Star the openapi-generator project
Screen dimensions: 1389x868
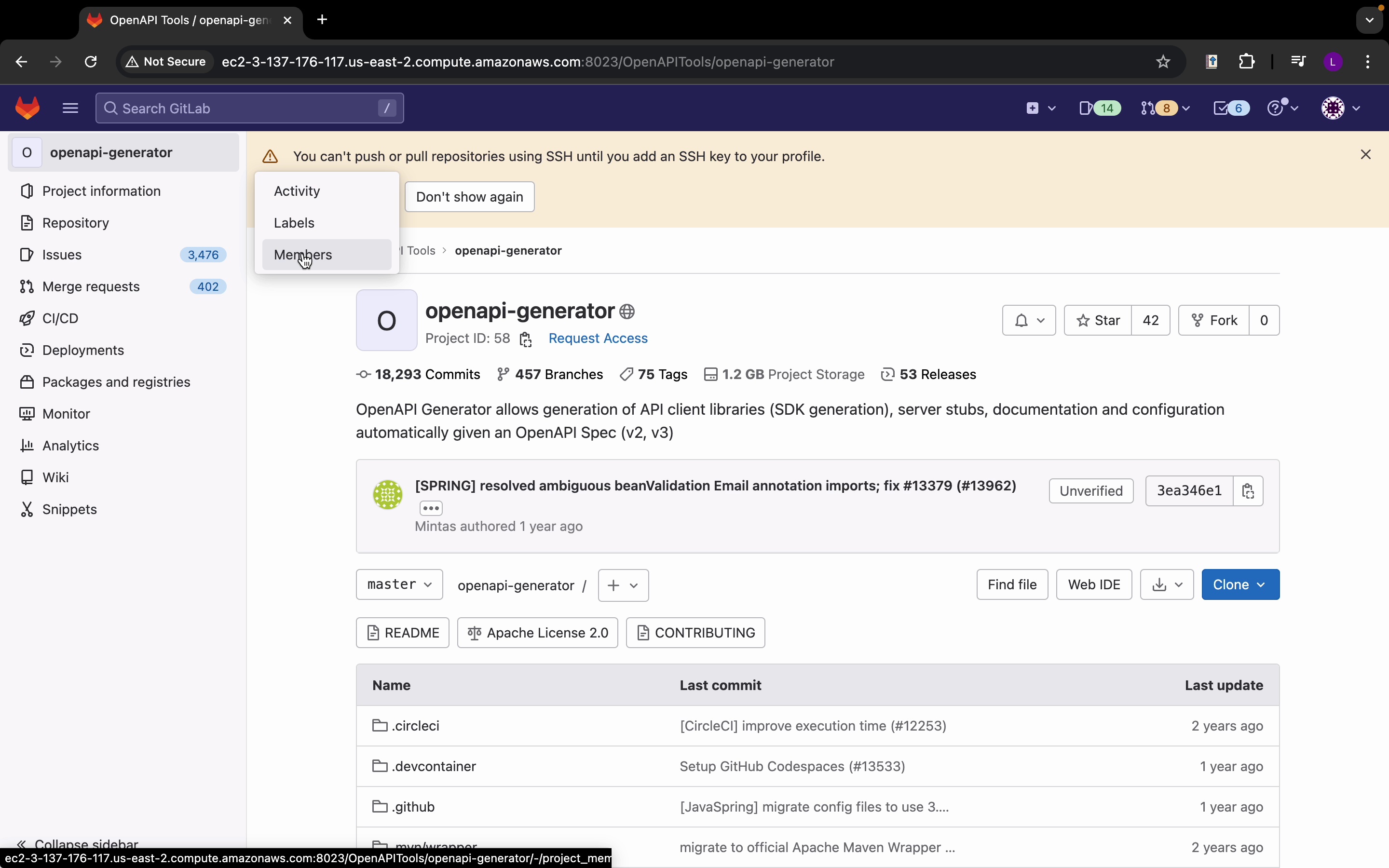click(1098, 320)
